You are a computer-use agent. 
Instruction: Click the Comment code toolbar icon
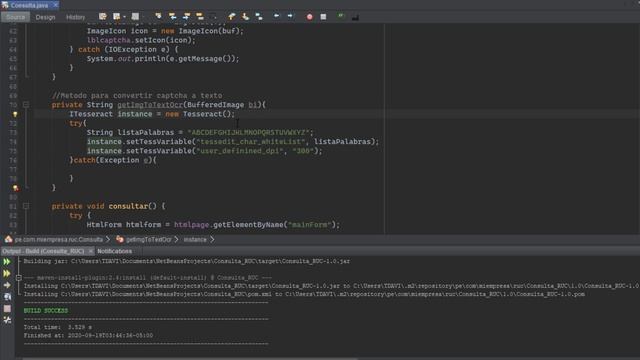click(x=341, y=17)
